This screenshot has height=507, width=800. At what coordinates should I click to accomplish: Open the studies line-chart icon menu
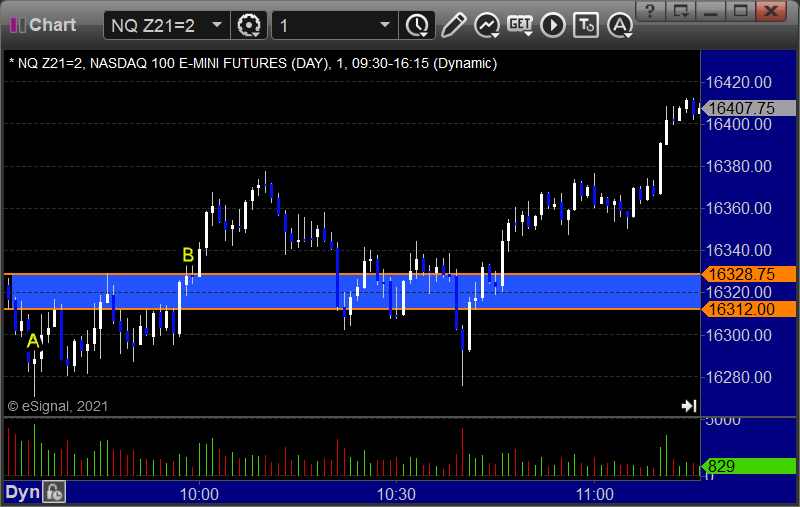[487, 25]
